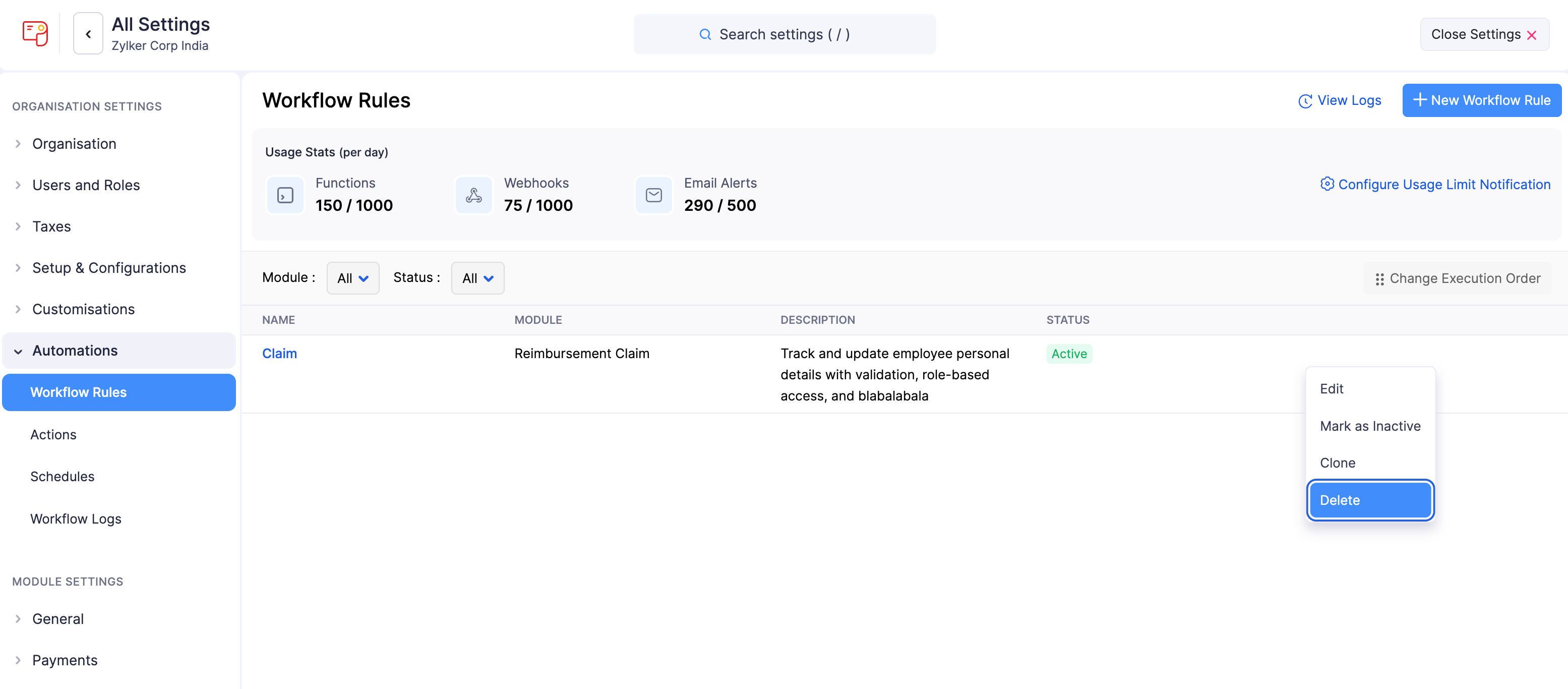Click the Email Alerts envelope icon
Viewport: 1568px width, 689px height.
click(654, 195)
